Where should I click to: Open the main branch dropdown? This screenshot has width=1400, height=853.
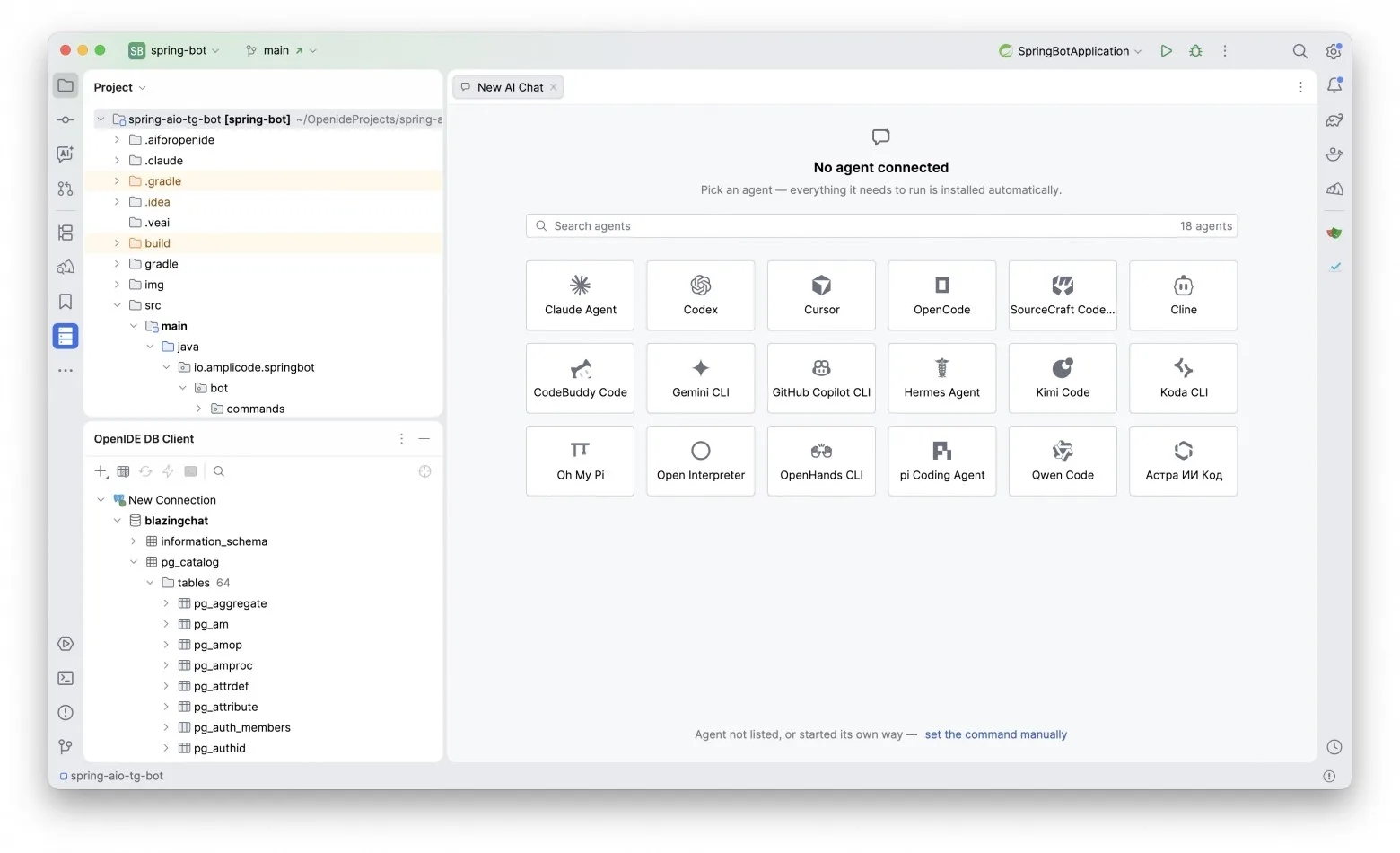pyautogui.click(x=281, y=51)
